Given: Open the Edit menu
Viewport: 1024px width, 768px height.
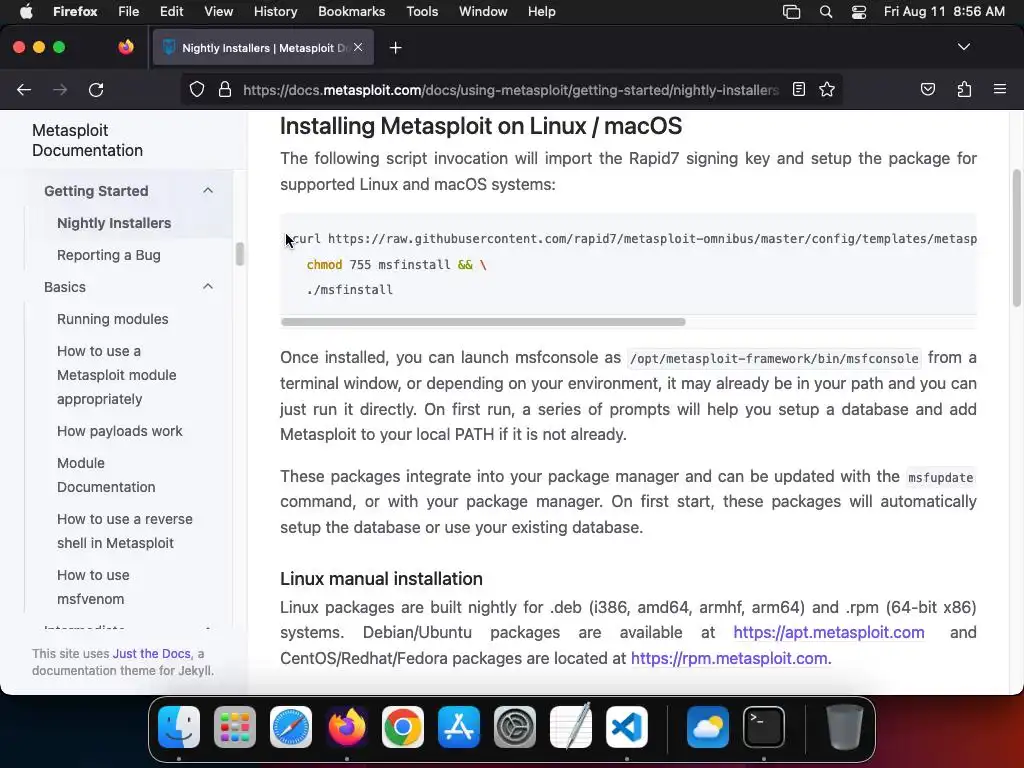Looking at the screenshot, I should click(x=171, y=11).
